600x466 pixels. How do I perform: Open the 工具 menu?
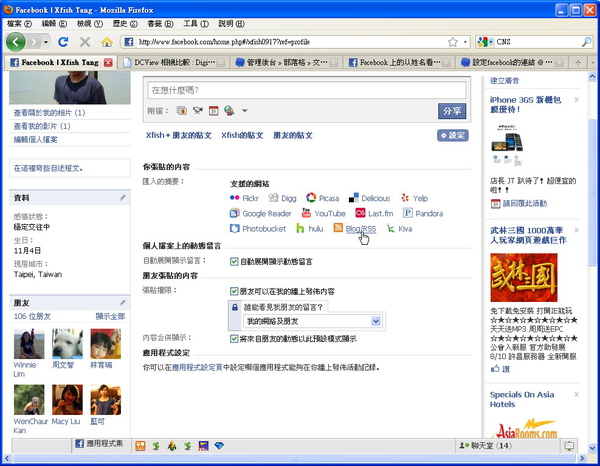pos(196,24)
